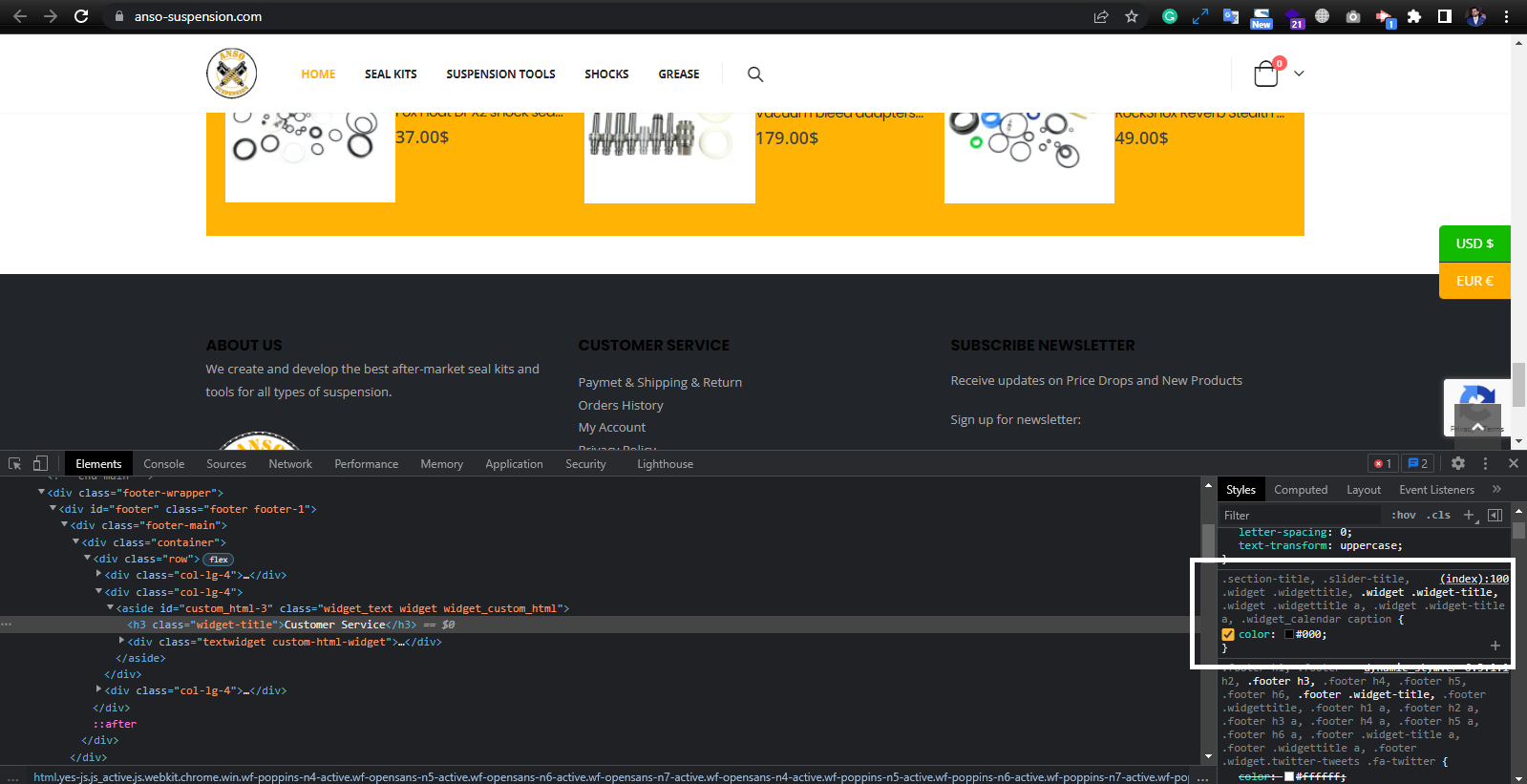Switch currency to USD $

point(1474,244)
